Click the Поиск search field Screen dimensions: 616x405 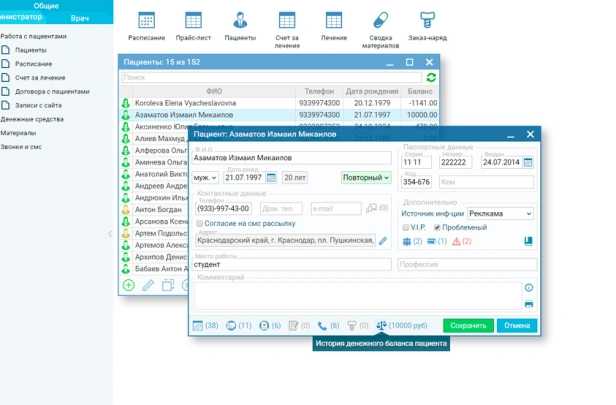point(270,77)
